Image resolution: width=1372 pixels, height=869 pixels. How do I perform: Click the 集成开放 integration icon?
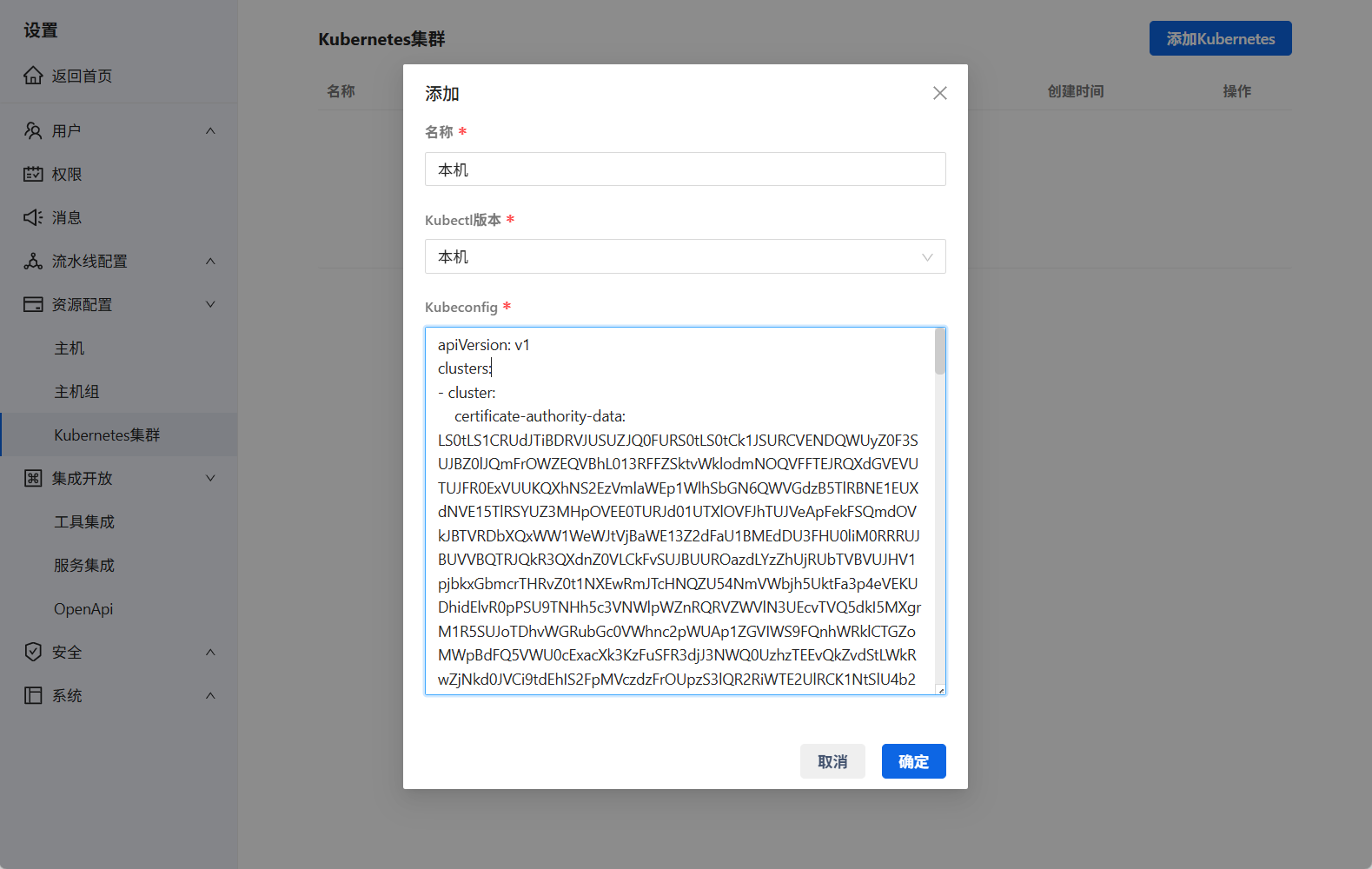pos(33,478)
